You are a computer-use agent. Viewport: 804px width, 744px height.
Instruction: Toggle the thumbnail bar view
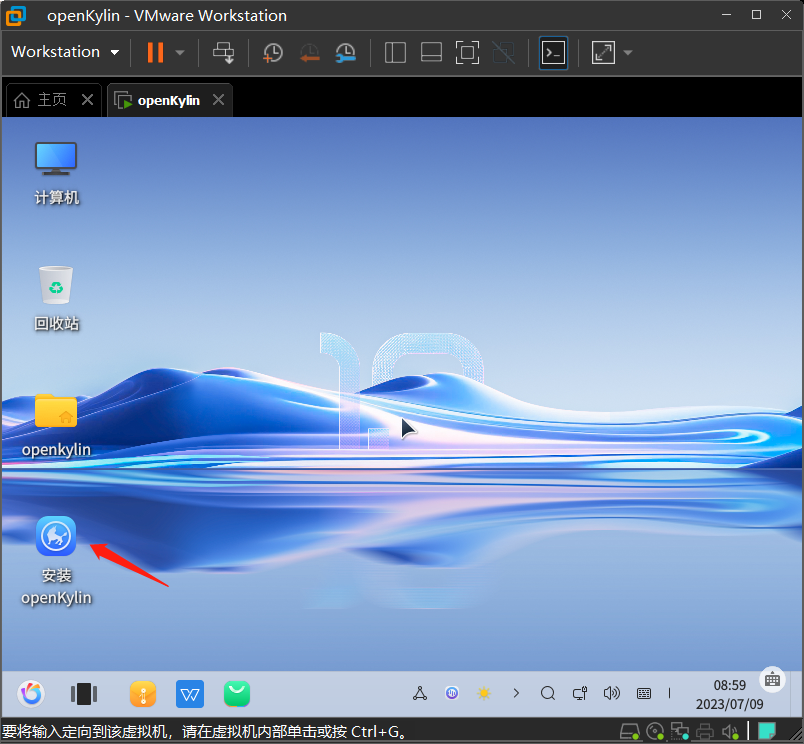[x=431, y=52]
